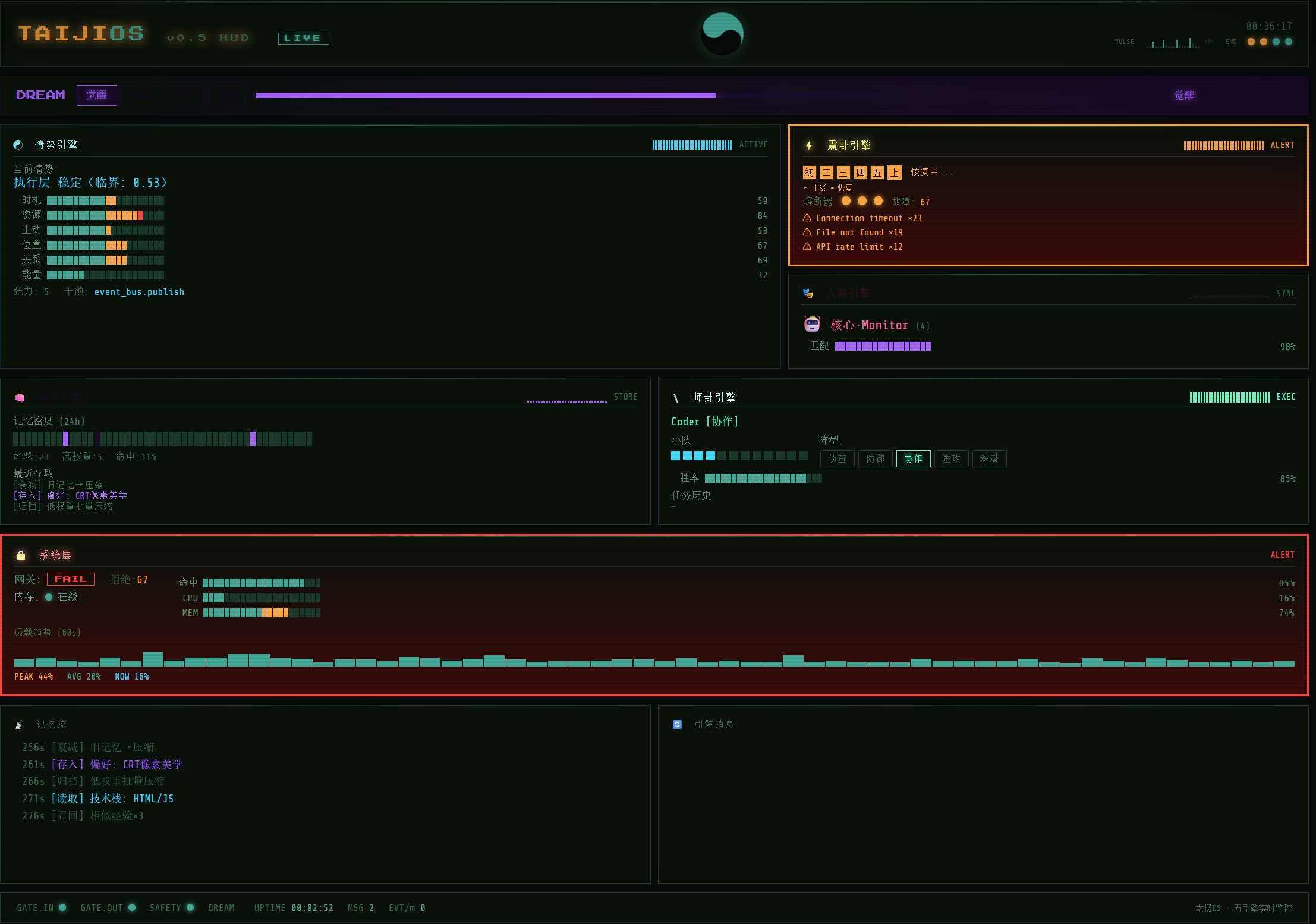Click the 负载趋势 load trend bar chart
This screenshot has height=924, width=1316.
654,659
